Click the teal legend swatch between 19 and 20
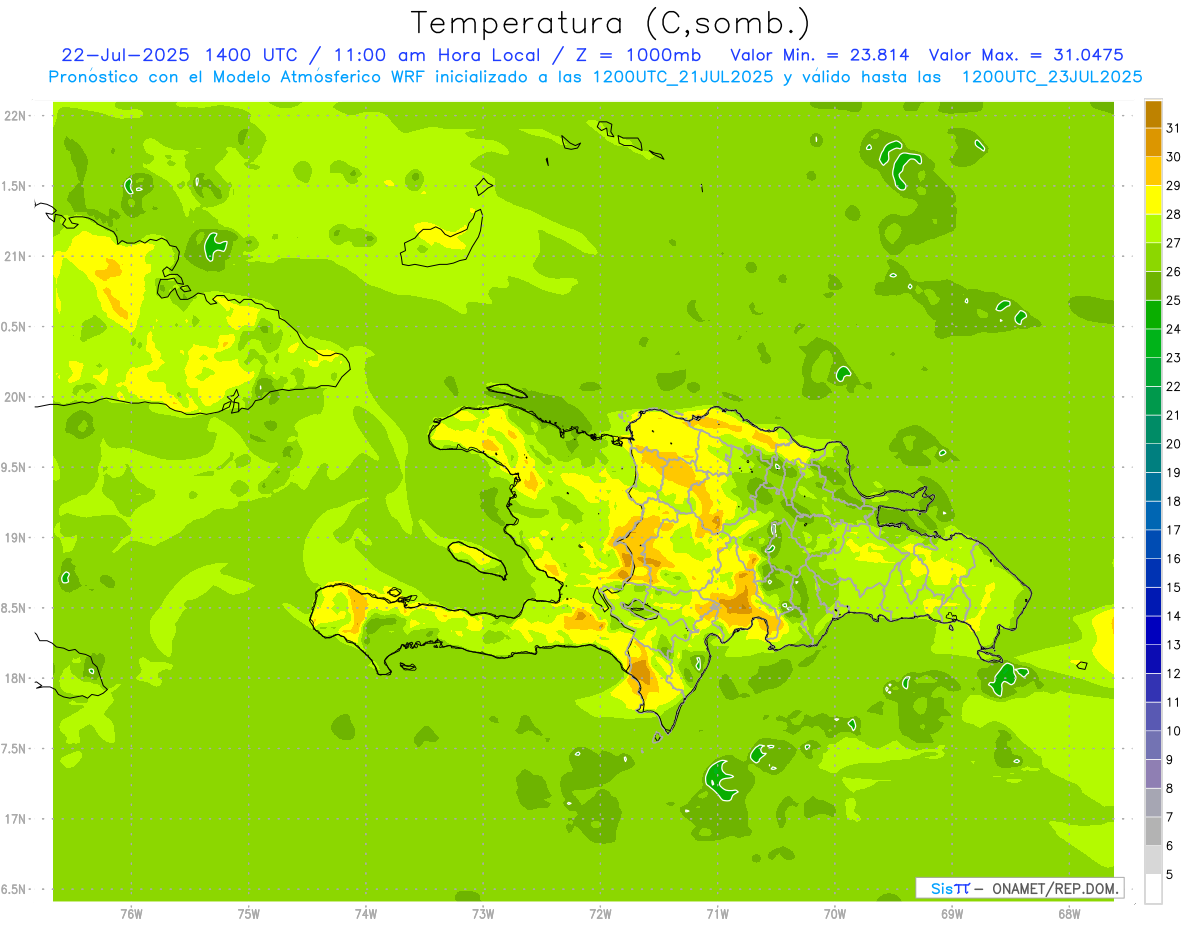 (1153, 458)
